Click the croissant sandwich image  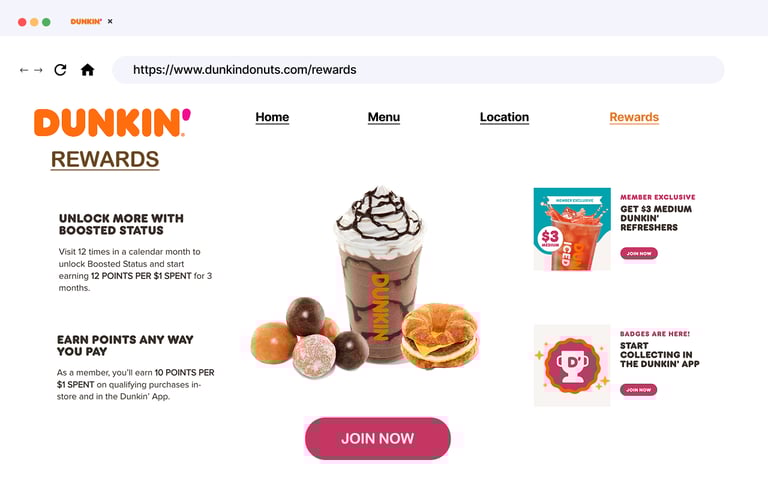(439, 336)
